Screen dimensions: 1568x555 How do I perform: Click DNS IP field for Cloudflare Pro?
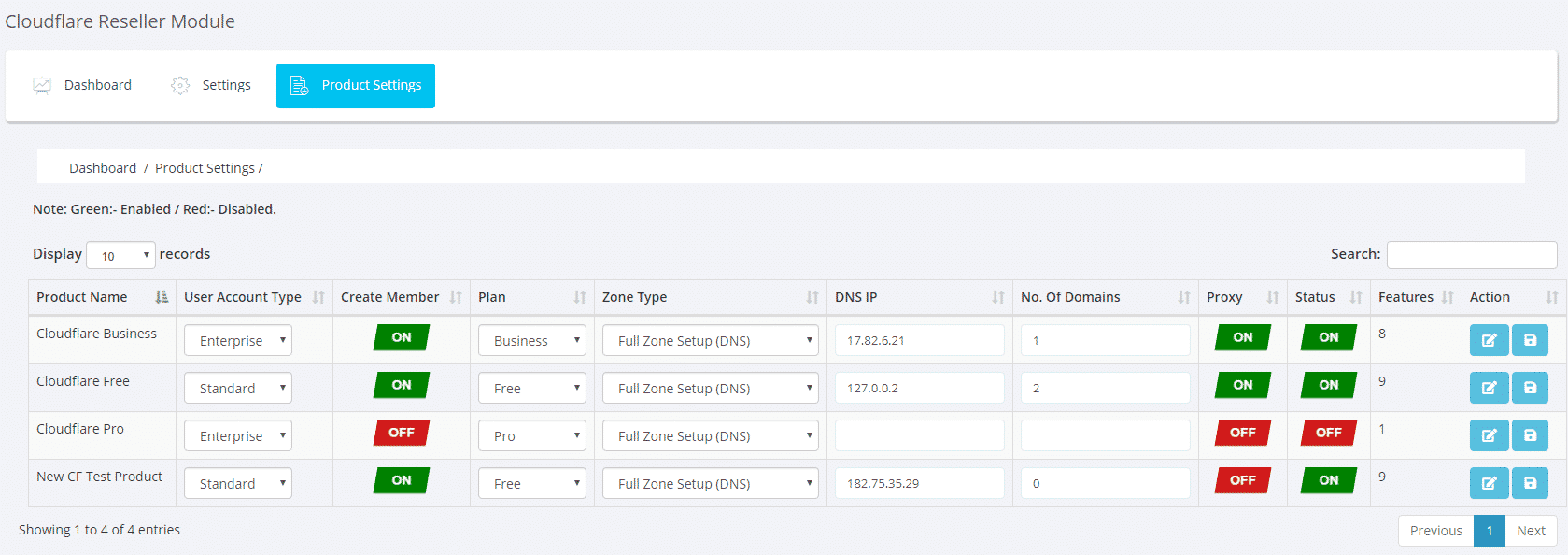(x=919, y=435)
